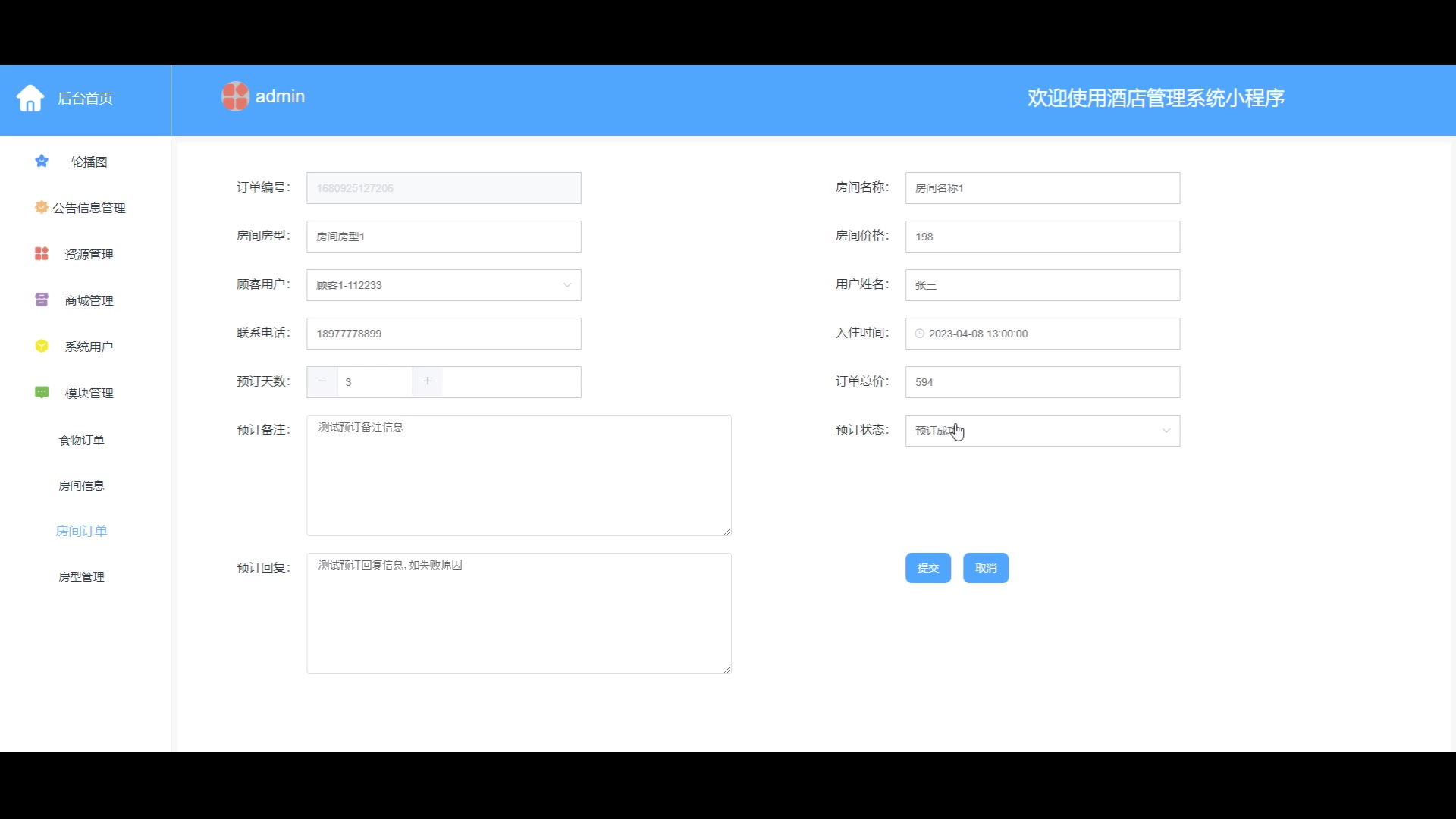The height and width of the screenshot is (819, 1456).
Task: Open the 食物订单 menu item
Action: 82,440
